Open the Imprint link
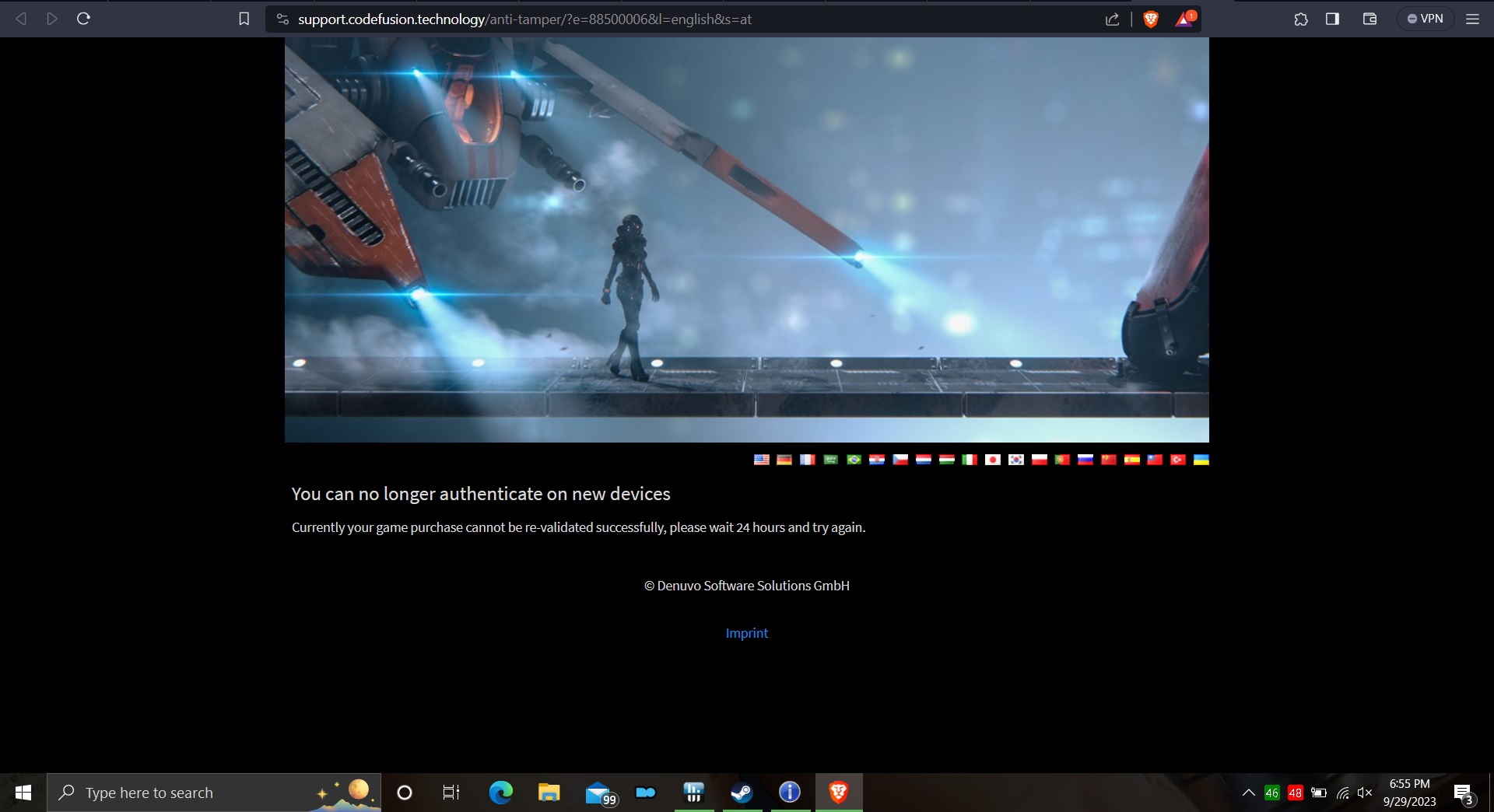 (x=746, y=632)
